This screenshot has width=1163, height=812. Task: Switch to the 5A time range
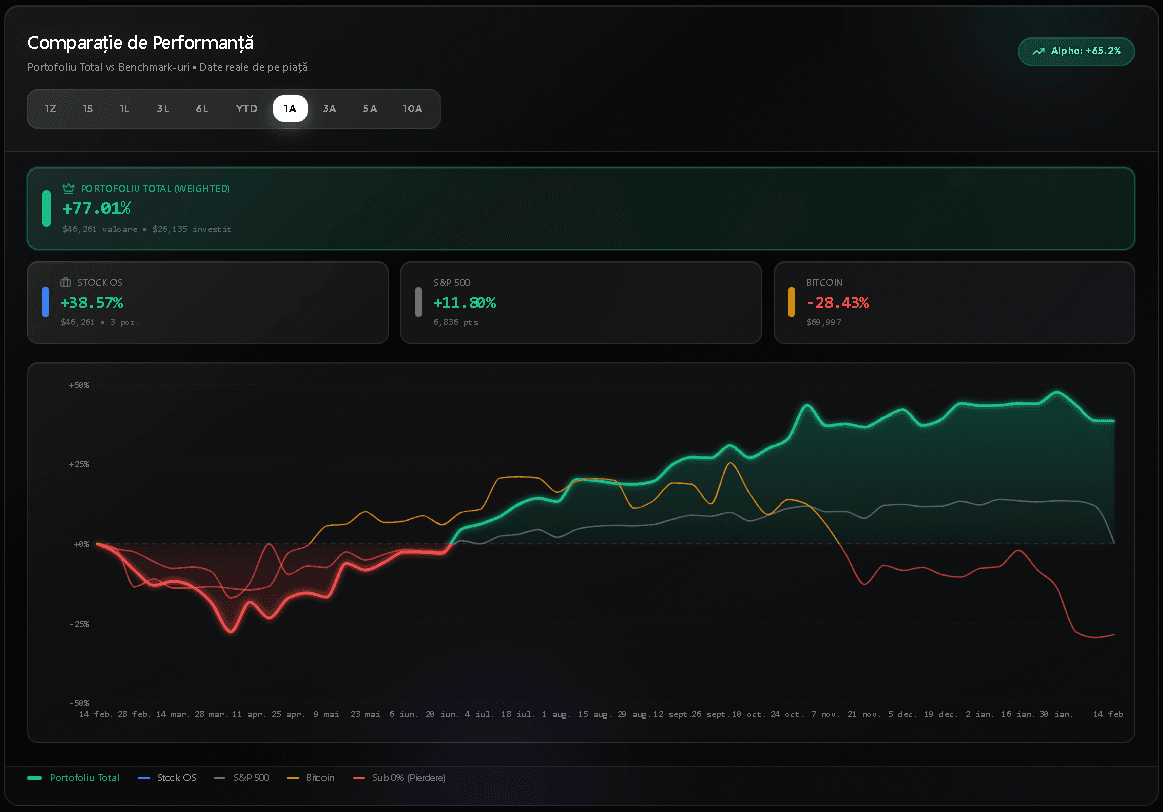[370, 108]
